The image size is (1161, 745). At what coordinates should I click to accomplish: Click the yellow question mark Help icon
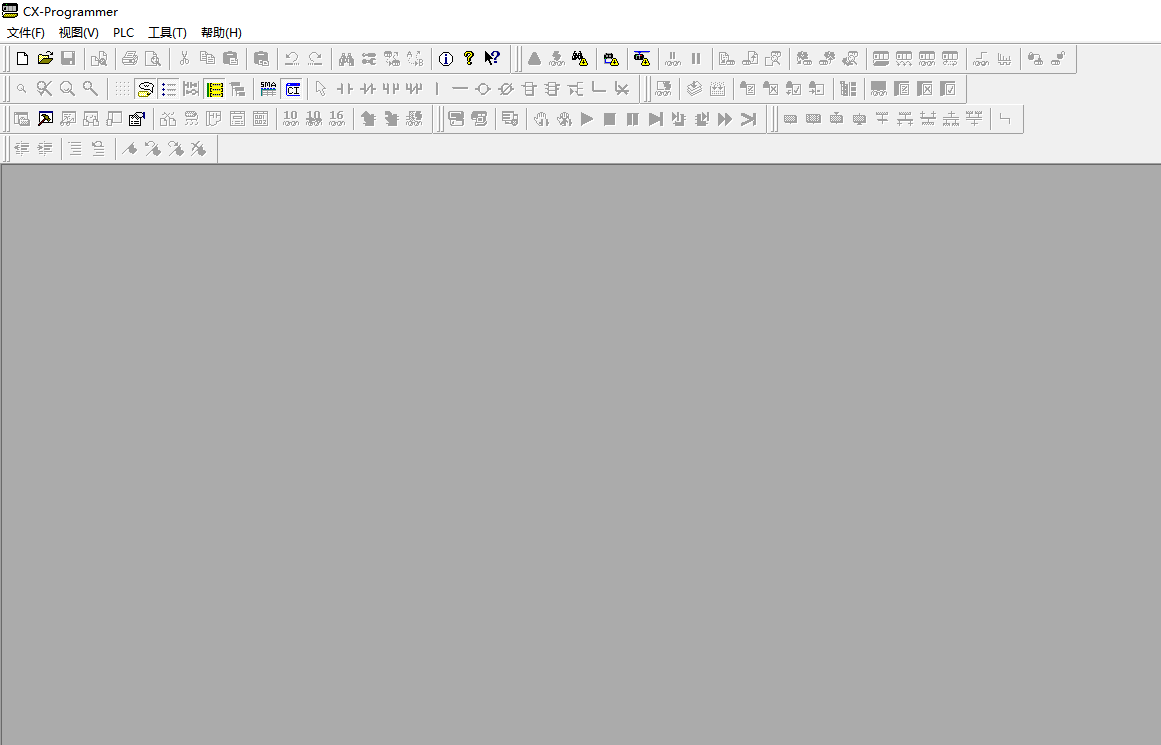tap(468, 59)
